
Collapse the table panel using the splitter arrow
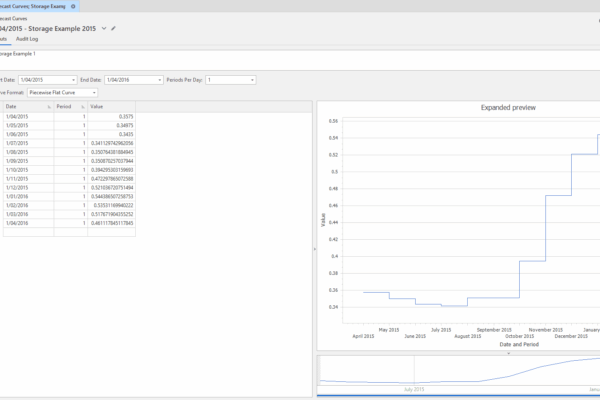pyautogui.click(x=315, y=249)
